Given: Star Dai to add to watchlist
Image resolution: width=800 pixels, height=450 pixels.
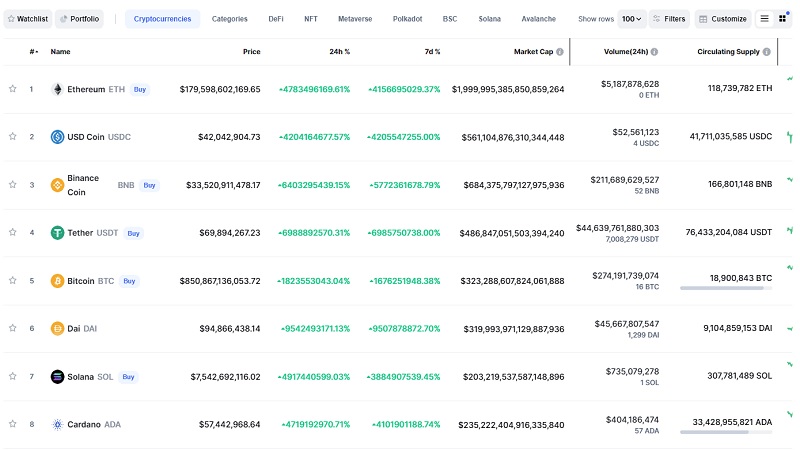Looking at the screenshot, I should (x=13, y=328).
